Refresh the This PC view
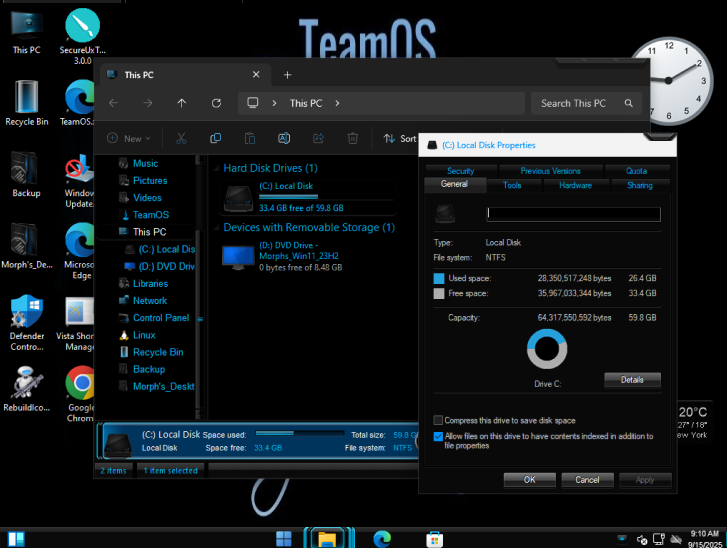This screenshot has width=727, height=548. 216,103
